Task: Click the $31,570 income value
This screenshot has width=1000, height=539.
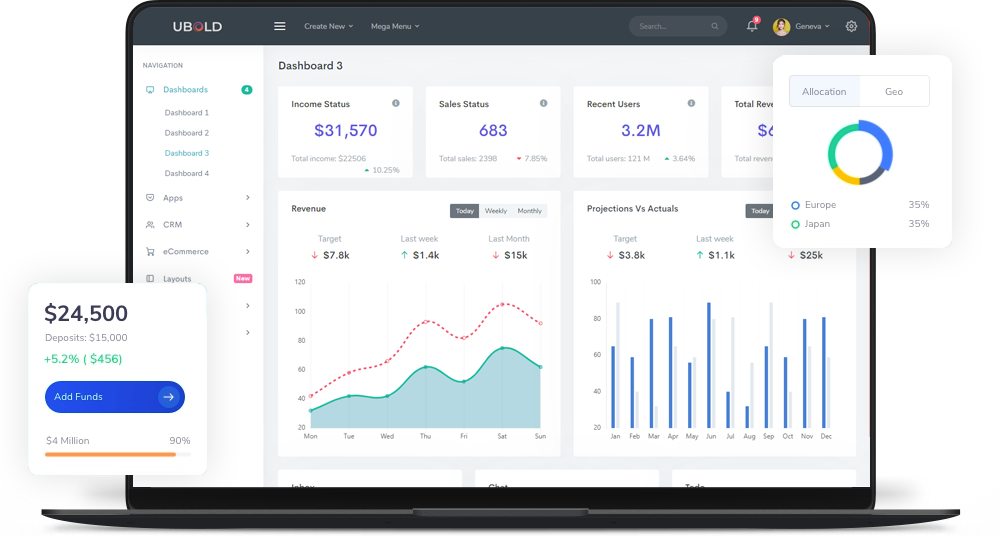Action: point(346,131)
